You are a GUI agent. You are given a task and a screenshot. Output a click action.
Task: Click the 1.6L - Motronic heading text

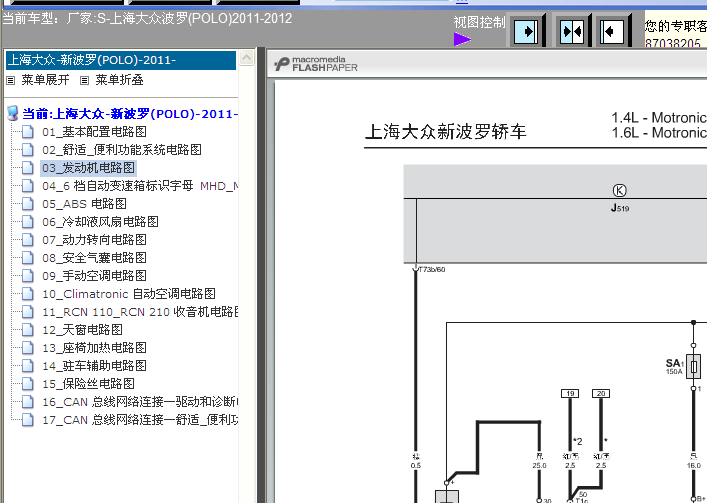pos(659,133)
